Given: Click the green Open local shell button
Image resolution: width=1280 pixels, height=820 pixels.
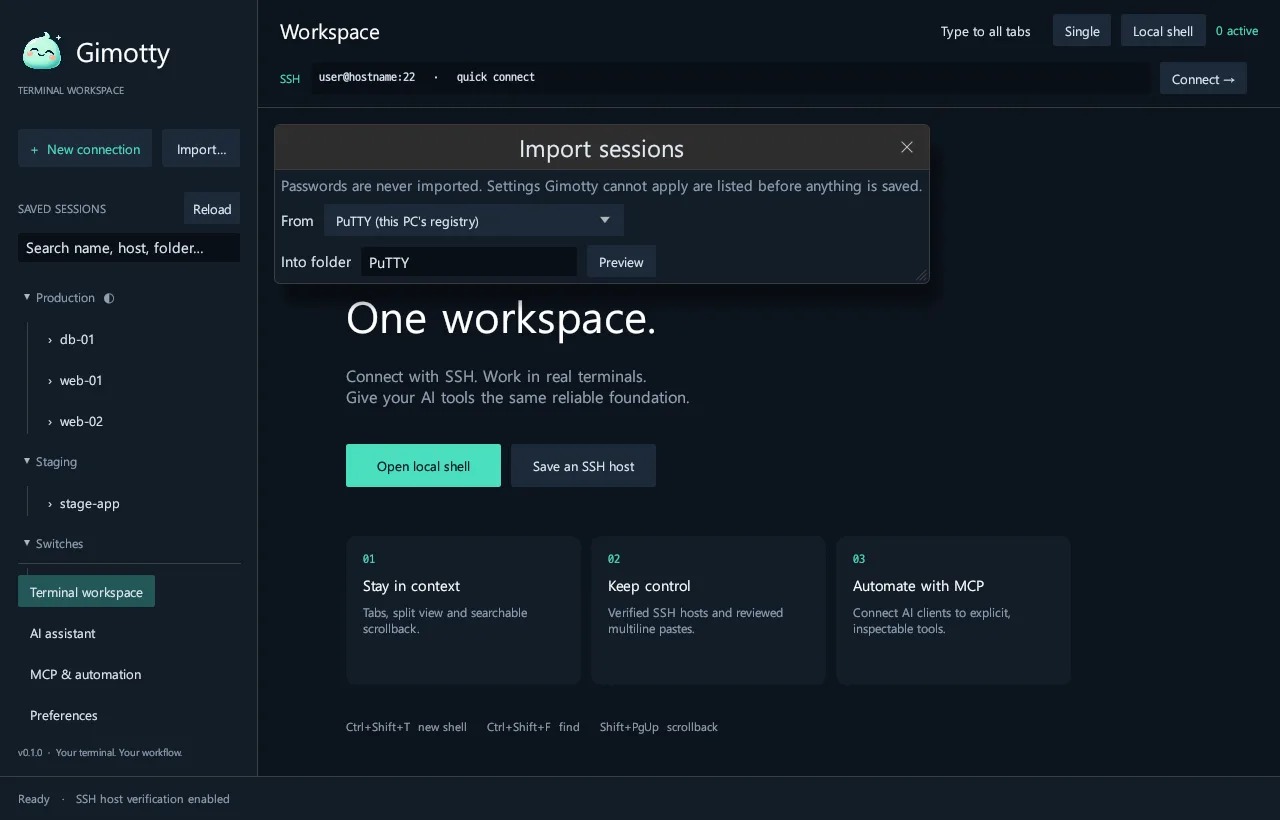Looking at the screenshot, I should click(423, 465).
